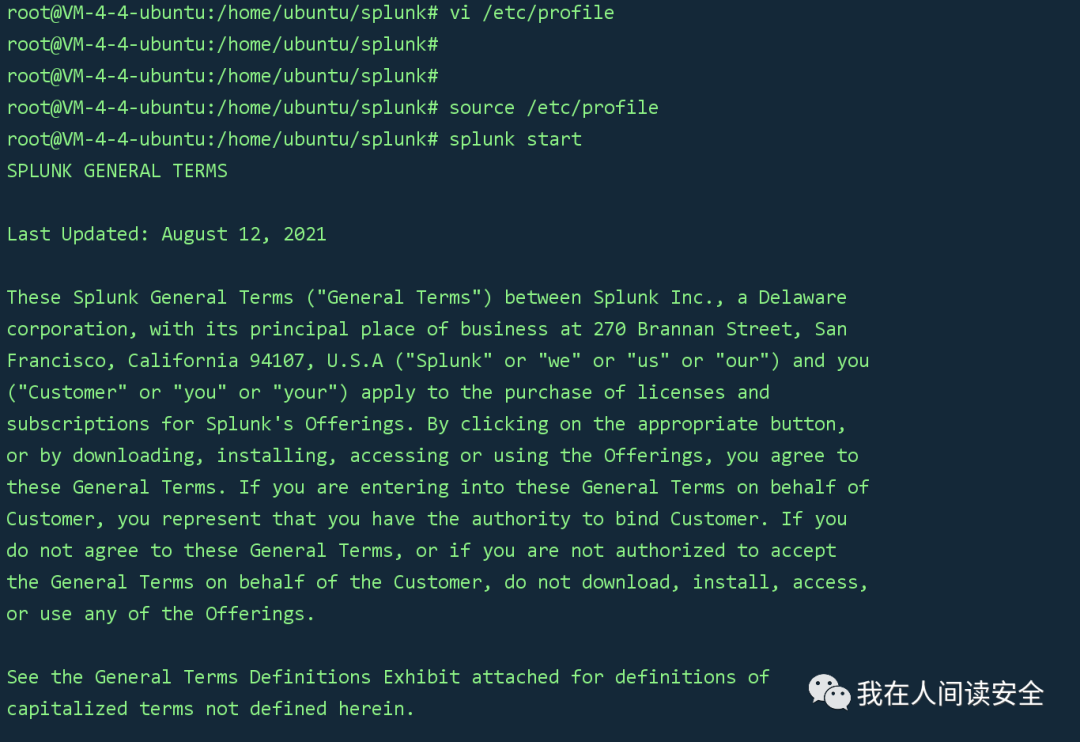Click the second empty shell prompt line
The width and height of the screenshot is (1080, 742).
(x=222, y=76)
